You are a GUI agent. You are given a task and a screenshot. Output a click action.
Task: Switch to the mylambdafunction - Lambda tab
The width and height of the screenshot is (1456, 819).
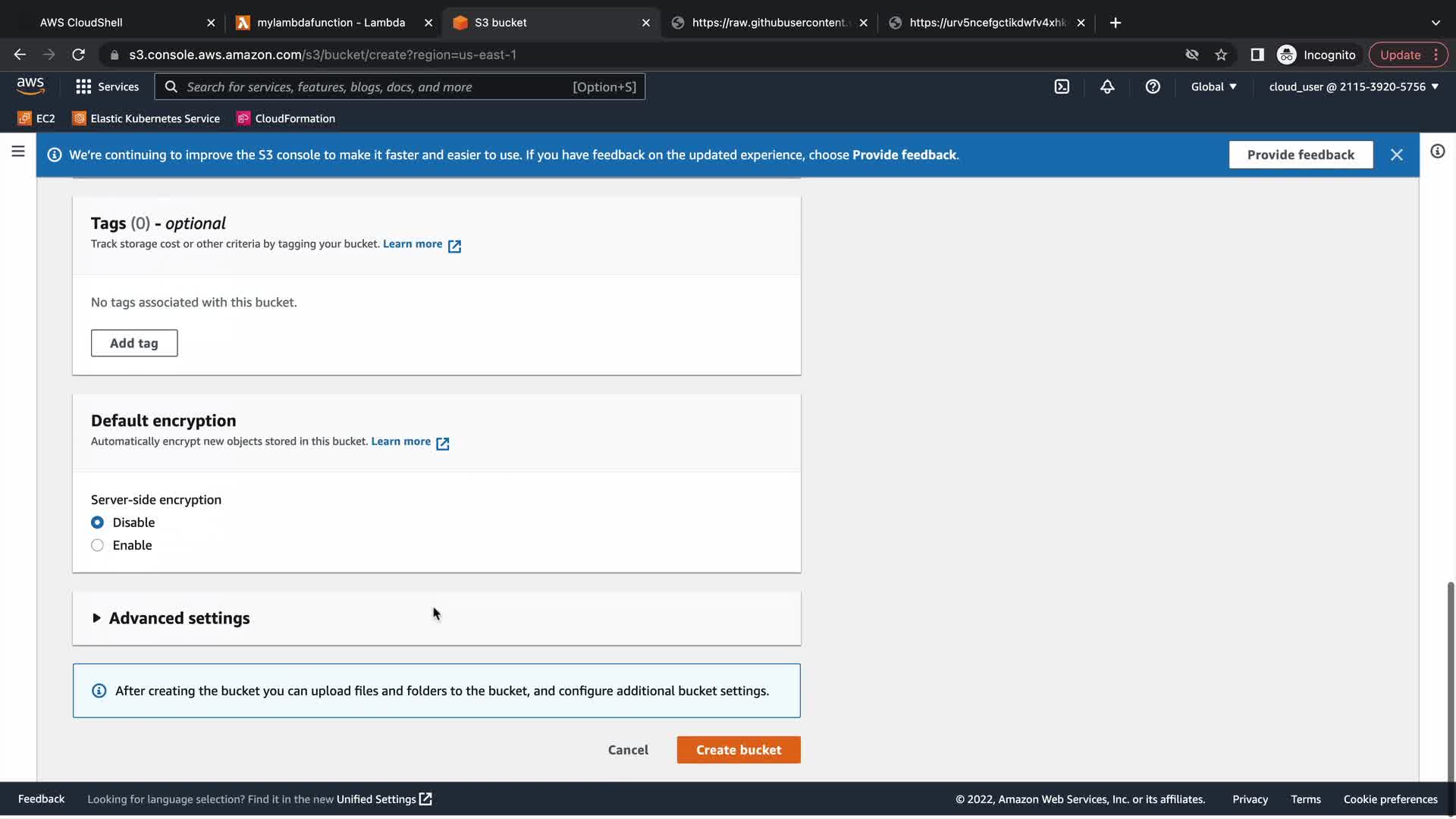click(331, 23)
